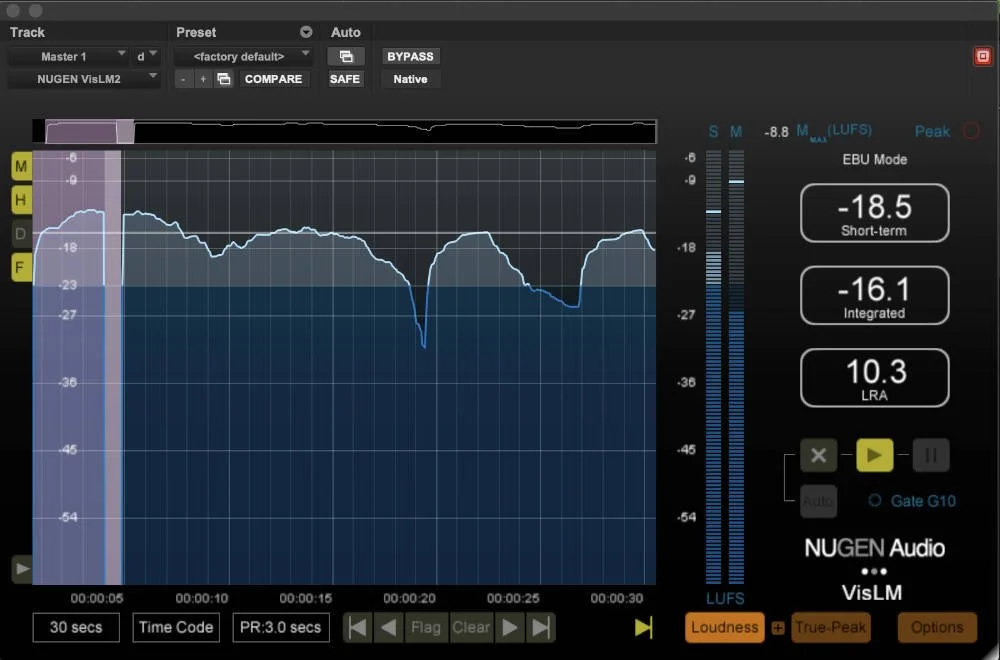Change the Time Code display mode
The height and width of the screenshot is (660, 1000).
(176, 627)
